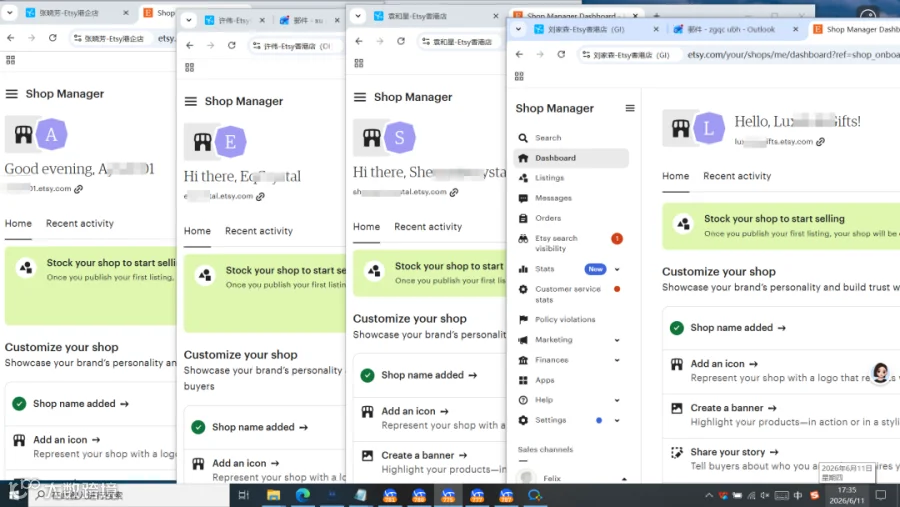This screenshot has height=507, width=900.
Task: Click the Policy violations flag icon
Action: click(523, 319)
